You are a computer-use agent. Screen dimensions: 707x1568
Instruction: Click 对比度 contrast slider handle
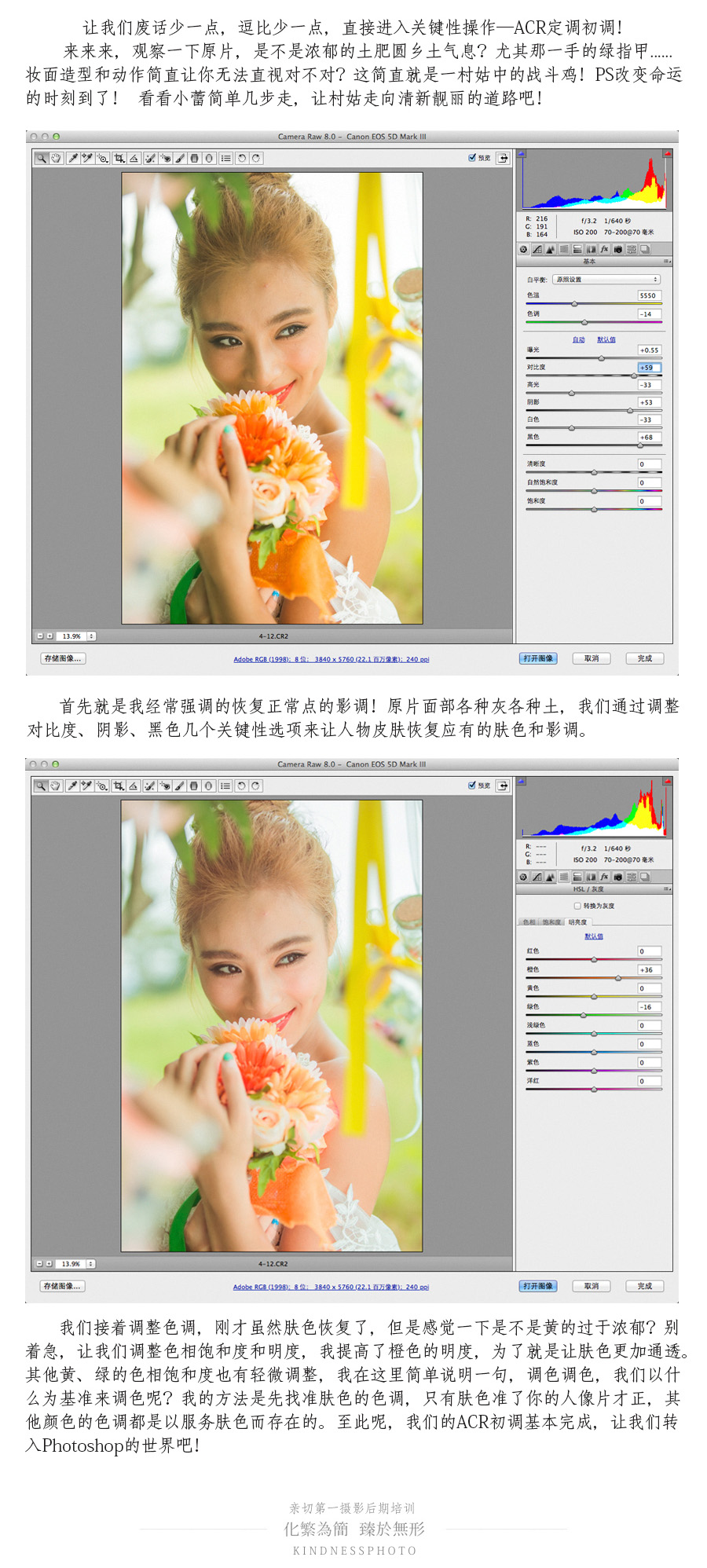pos(634,376)
